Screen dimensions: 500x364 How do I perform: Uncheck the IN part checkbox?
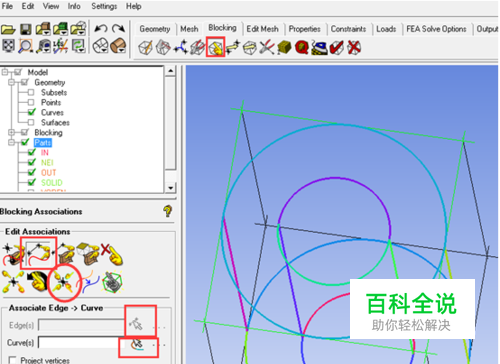(x=32, y=152)
